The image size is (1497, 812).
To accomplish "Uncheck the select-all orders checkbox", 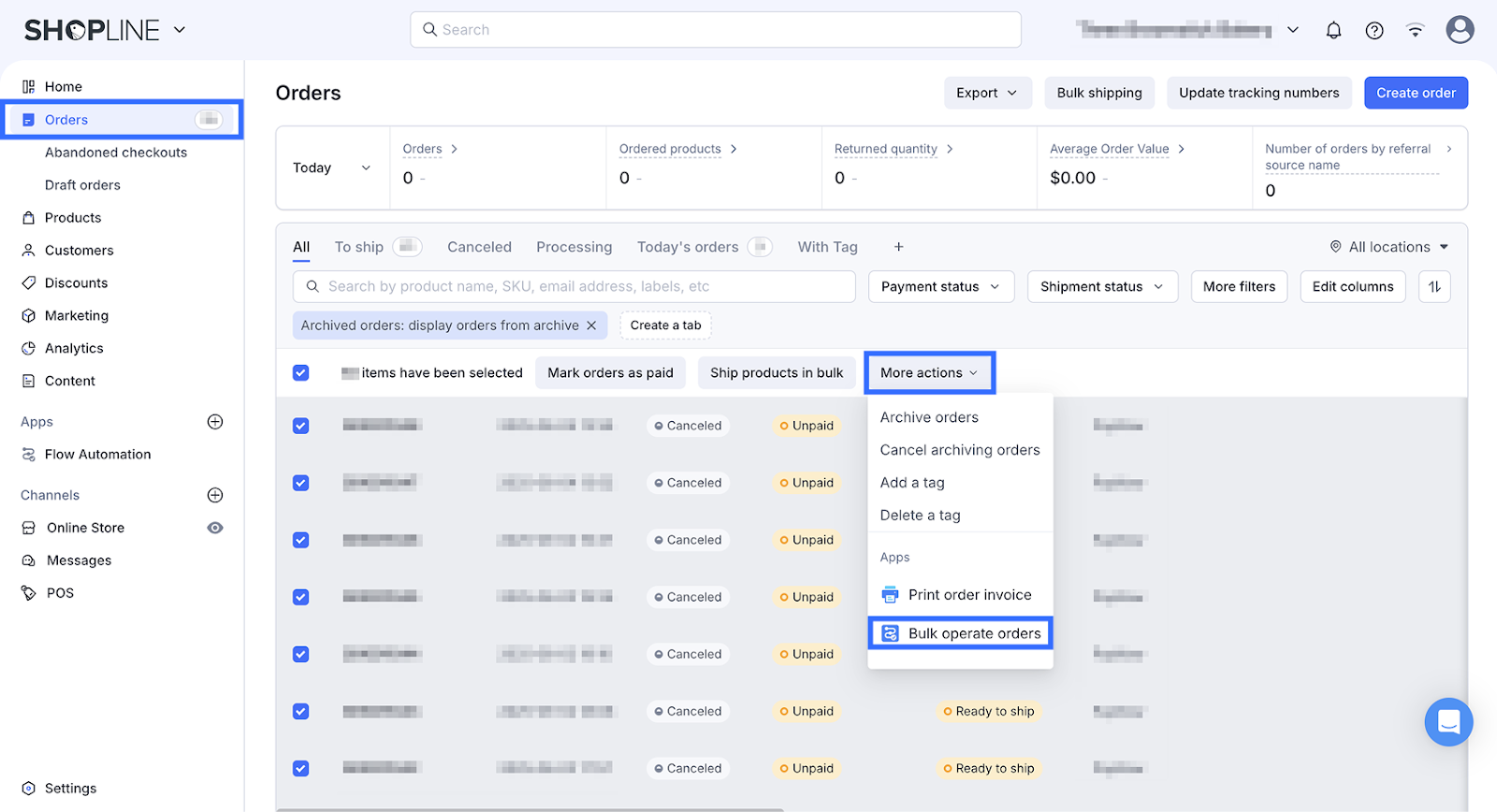I will click(x=300, y=372).
